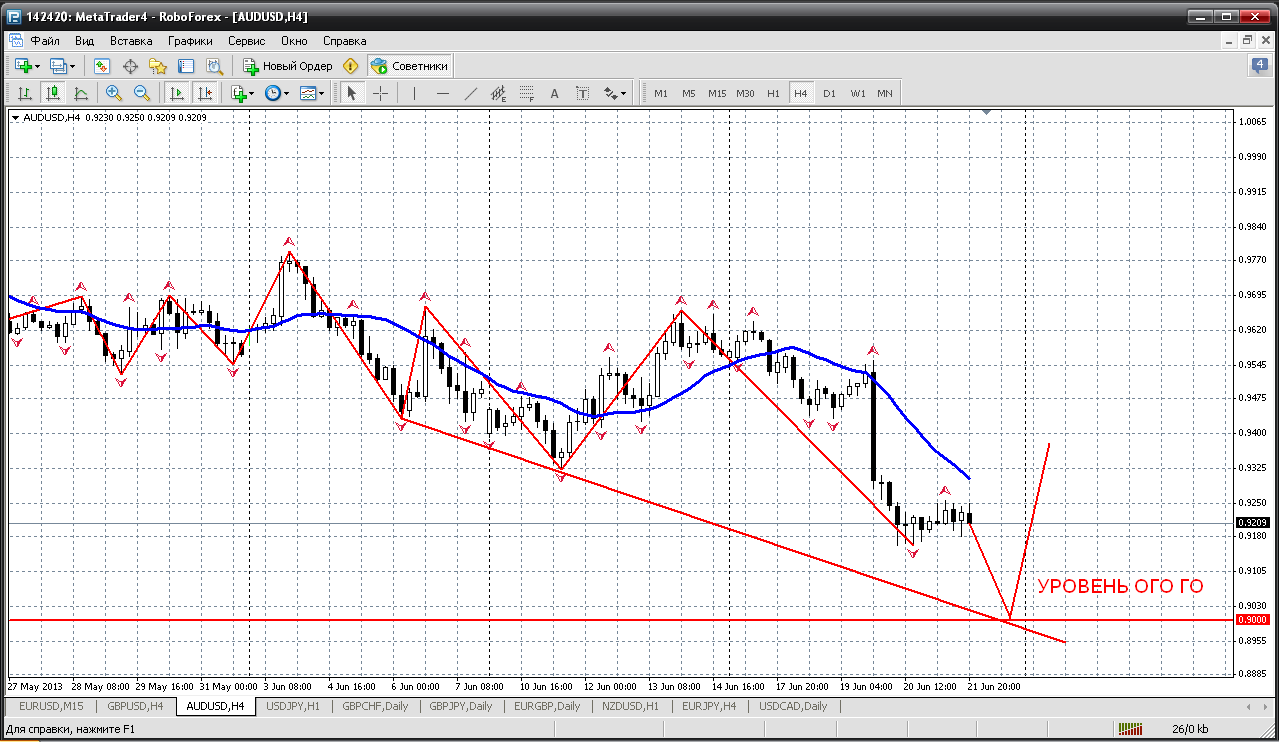Select the M15 timeframe
Viewport: 1279px width, 742px height.
click(717, 93)
